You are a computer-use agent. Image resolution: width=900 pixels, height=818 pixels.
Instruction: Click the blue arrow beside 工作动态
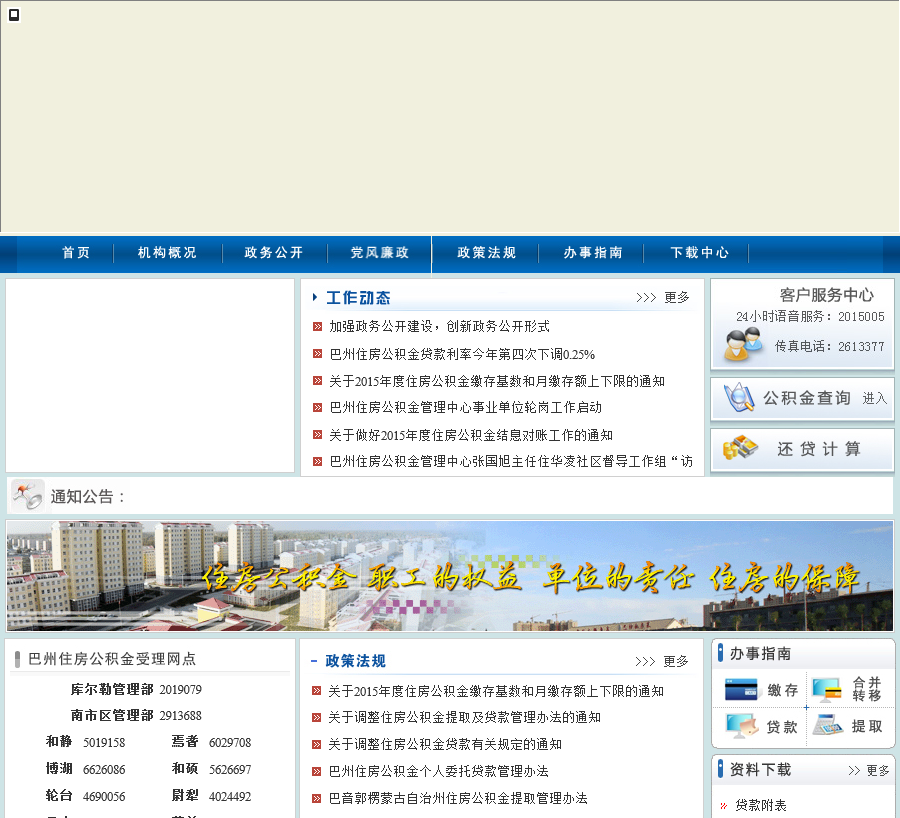(x=315, y=297)
